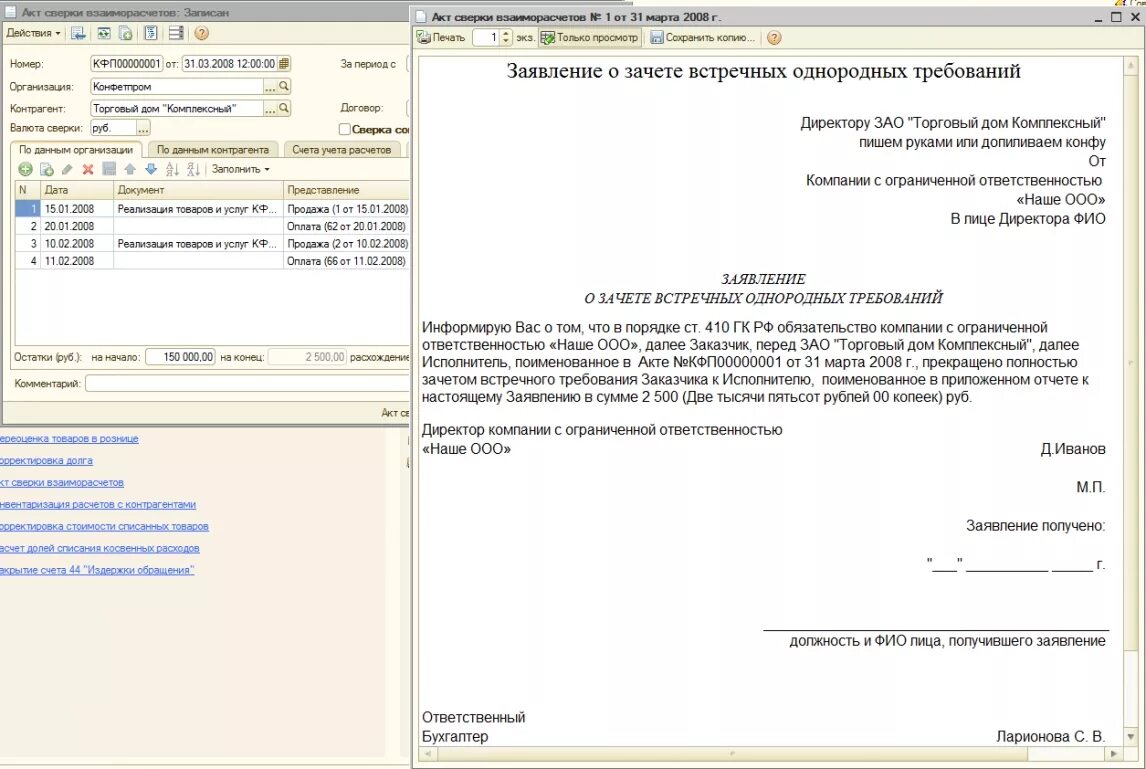Click the на конец field 2 500,00
This screenshot has width=1146, height=769.
[x=307, y=357]
